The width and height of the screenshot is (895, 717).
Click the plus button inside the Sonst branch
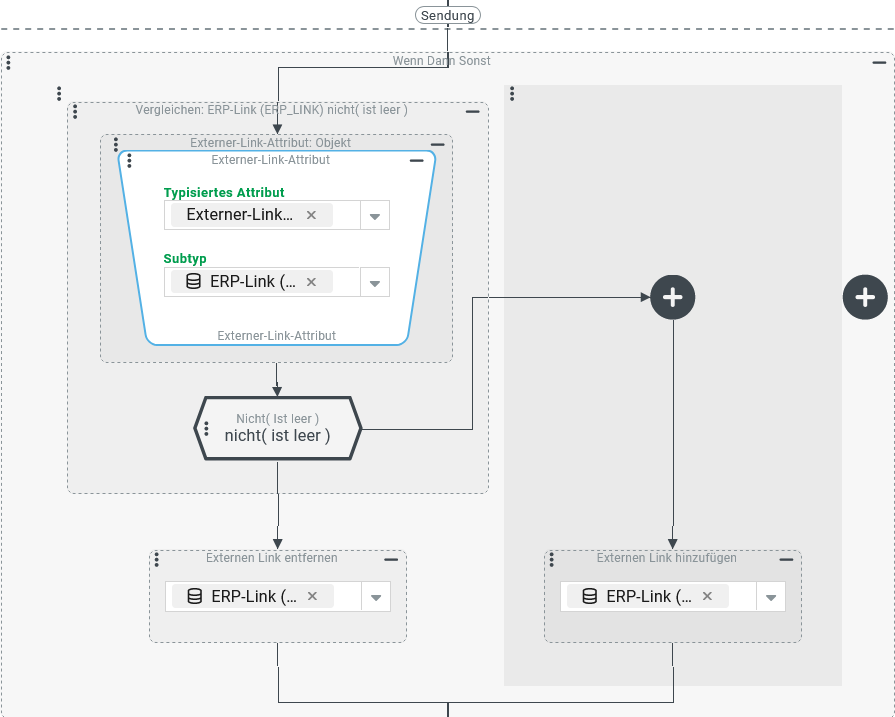673,297
